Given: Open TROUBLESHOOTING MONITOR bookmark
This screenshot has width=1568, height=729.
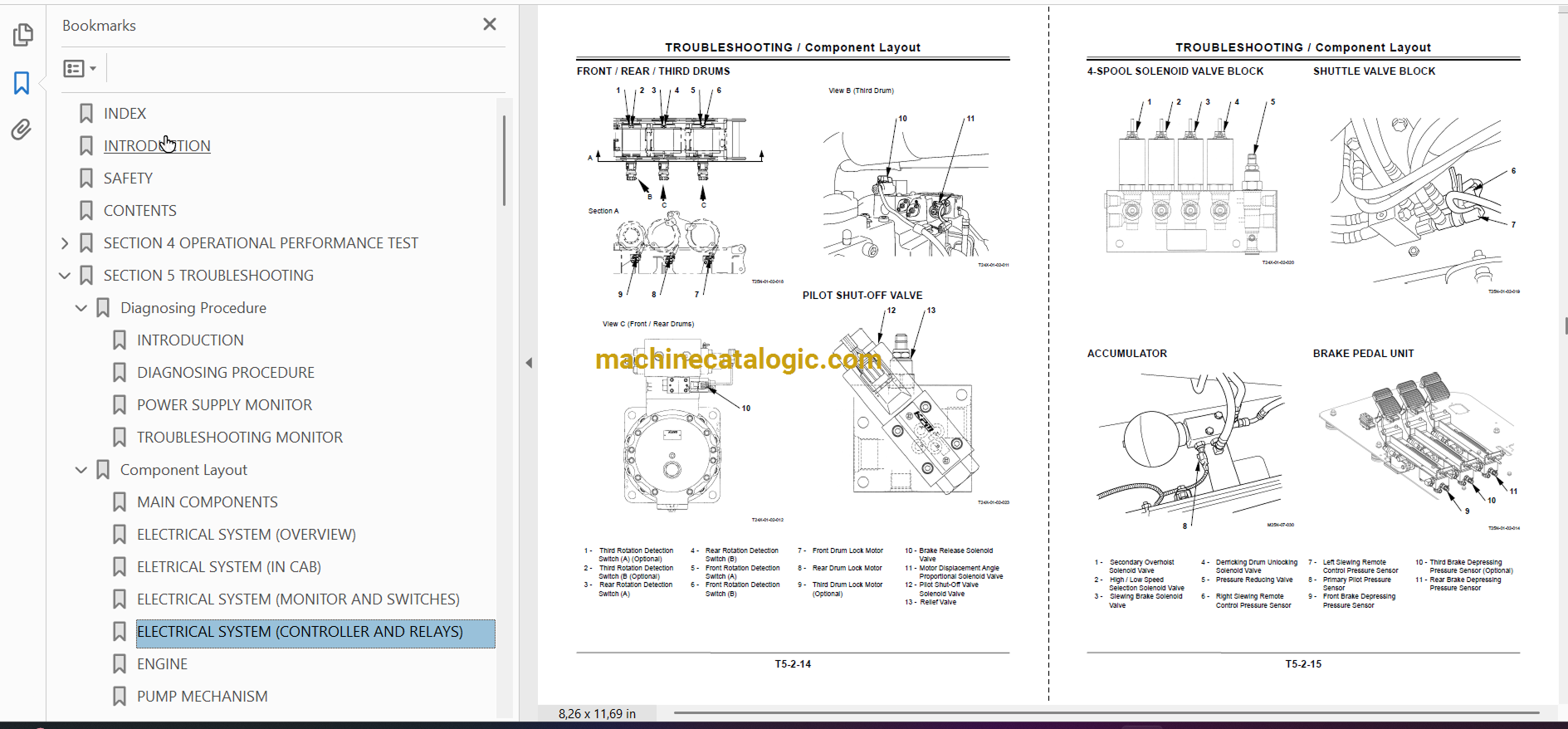Looking at the screenshot, I should pos(240,437).
